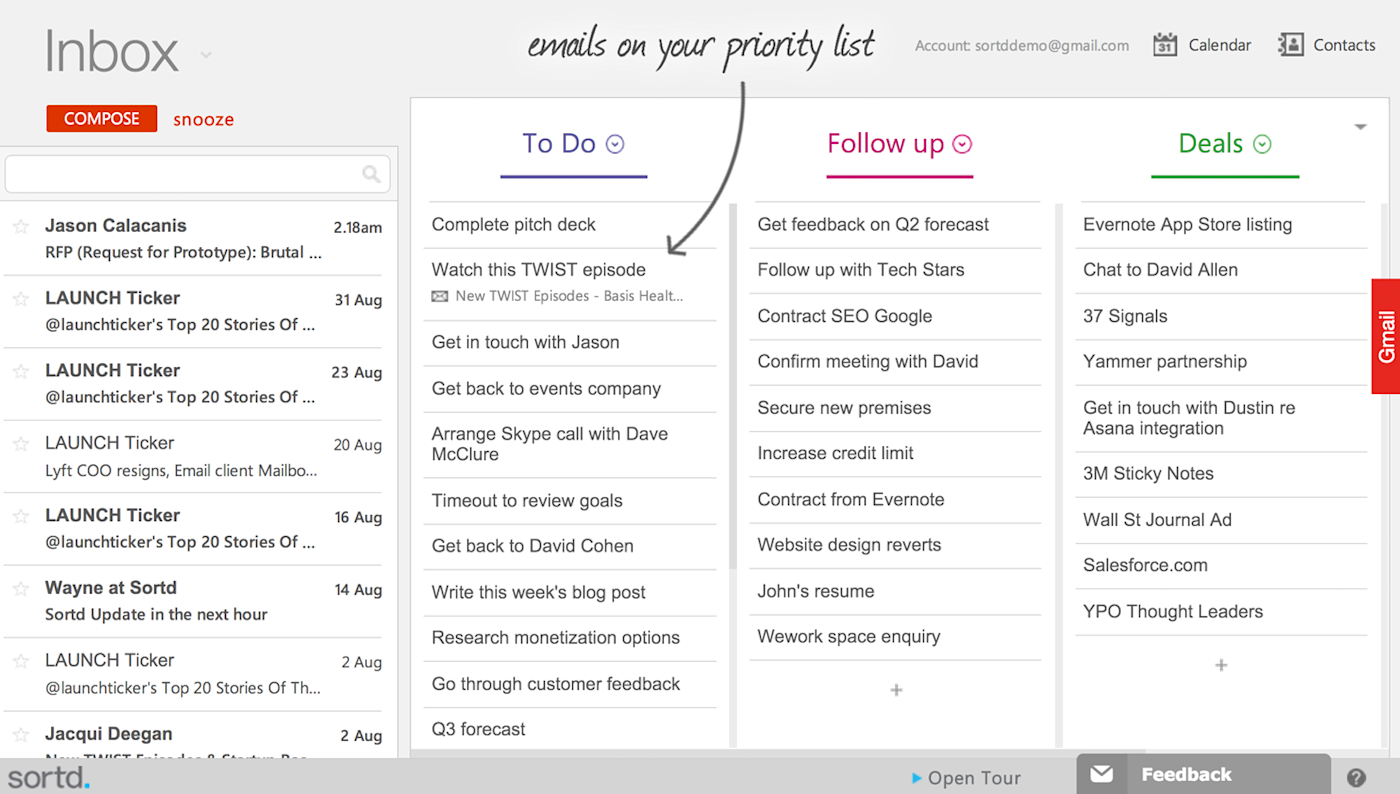This screenshot has height=794, width=1400.
Task: Open the Calendar icon in header
Action: click(1165, 45)
